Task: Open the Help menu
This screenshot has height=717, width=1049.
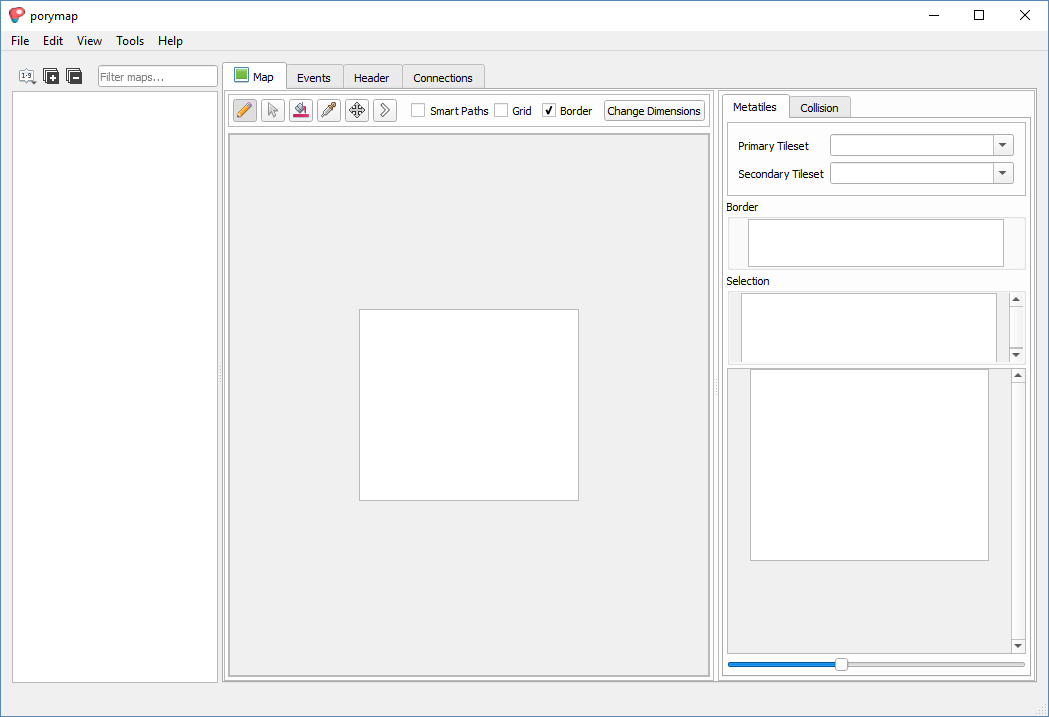Action: pos(170,41)
